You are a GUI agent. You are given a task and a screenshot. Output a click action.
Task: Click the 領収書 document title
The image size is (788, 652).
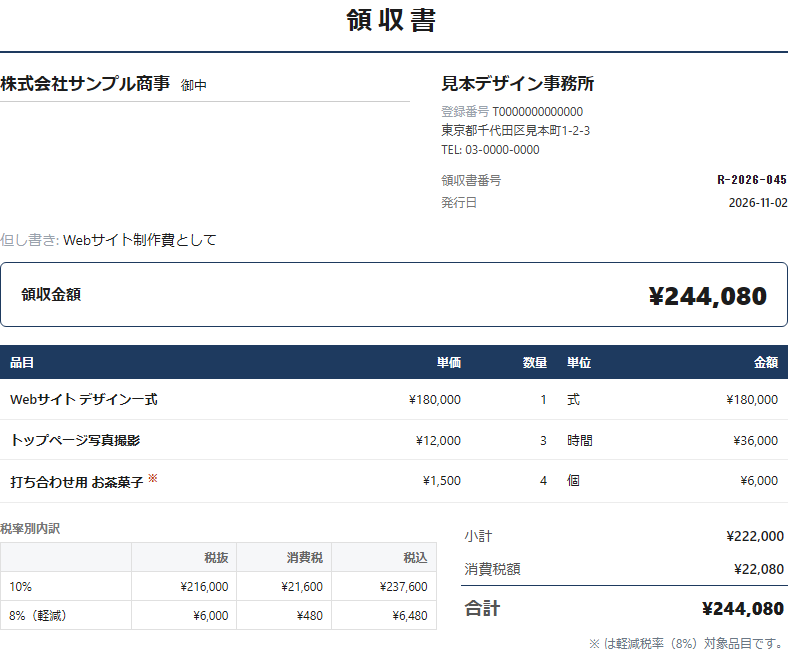[x=391, y=21]
